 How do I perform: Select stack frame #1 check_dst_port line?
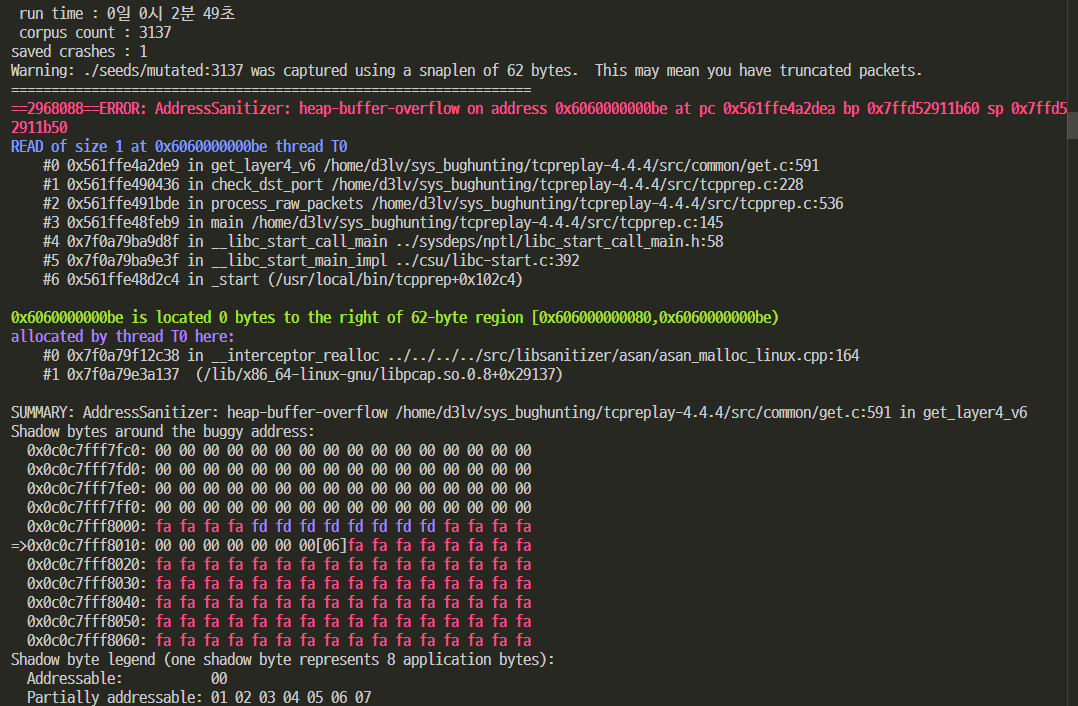(423, 185)
